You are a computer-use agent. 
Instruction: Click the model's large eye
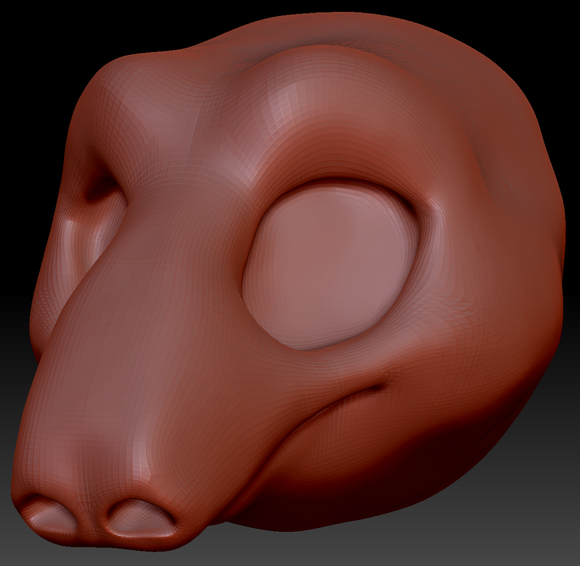(x=330, y=266)
